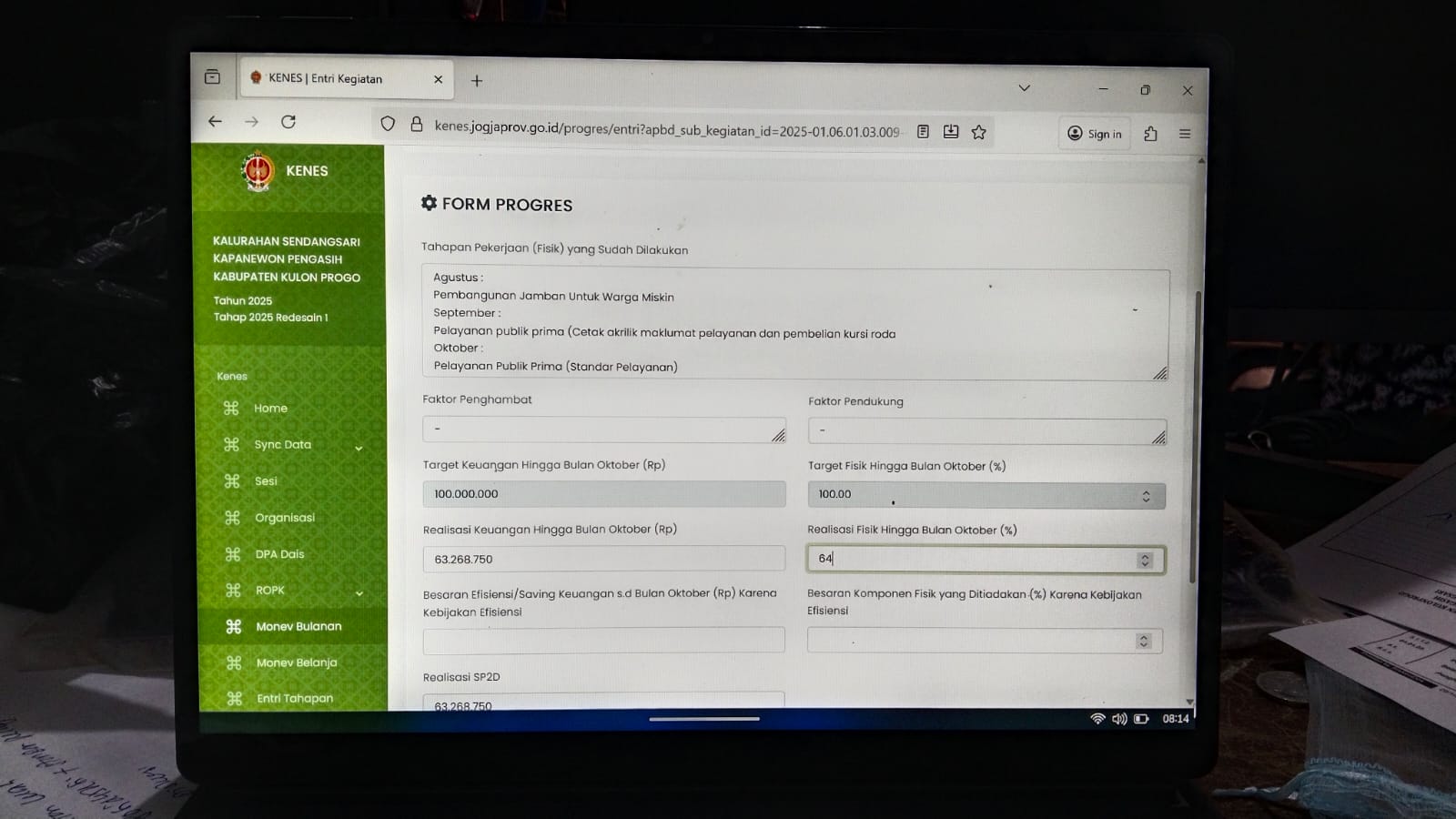Click the tracking protection shield icon
This screenshot has height=819, width=1456.
click(x=388, y=124)
